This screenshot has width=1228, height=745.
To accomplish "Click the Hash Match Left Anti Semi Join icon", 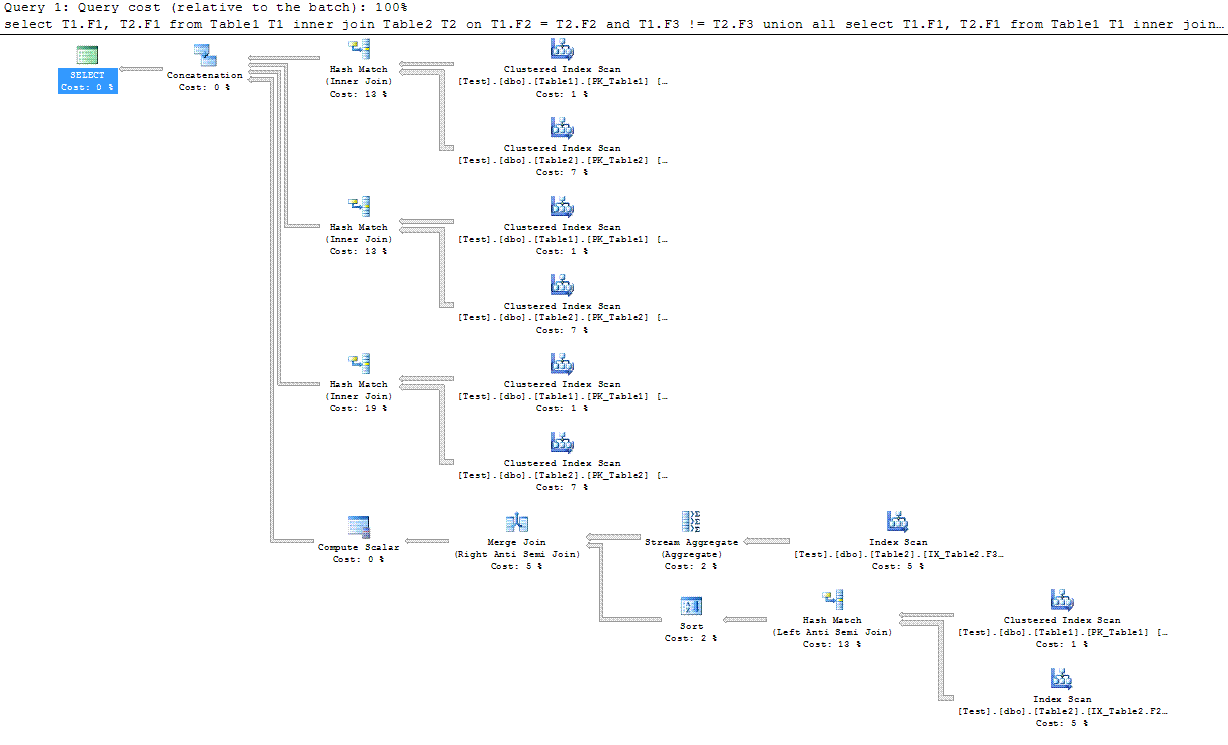I will coord(831,599).
